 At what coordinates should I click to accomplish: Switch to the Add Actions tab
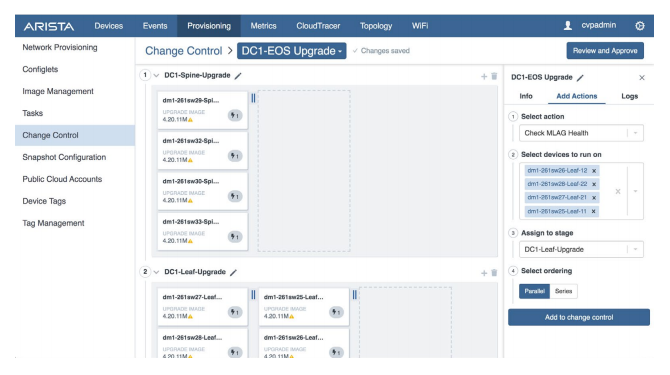click(576, 96)
